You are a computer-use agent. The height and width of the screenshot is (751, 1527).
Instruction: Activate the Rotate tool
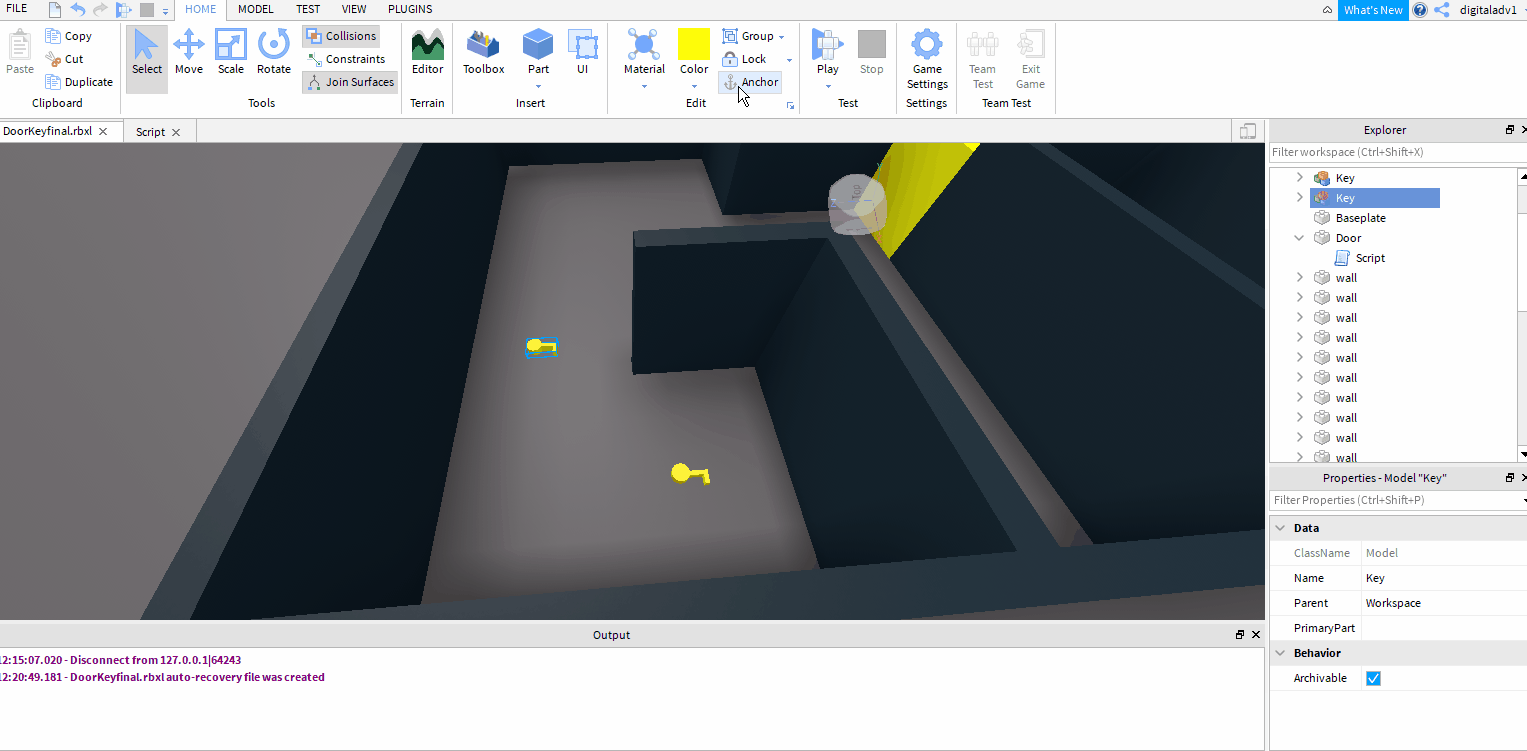click(273, 52)
